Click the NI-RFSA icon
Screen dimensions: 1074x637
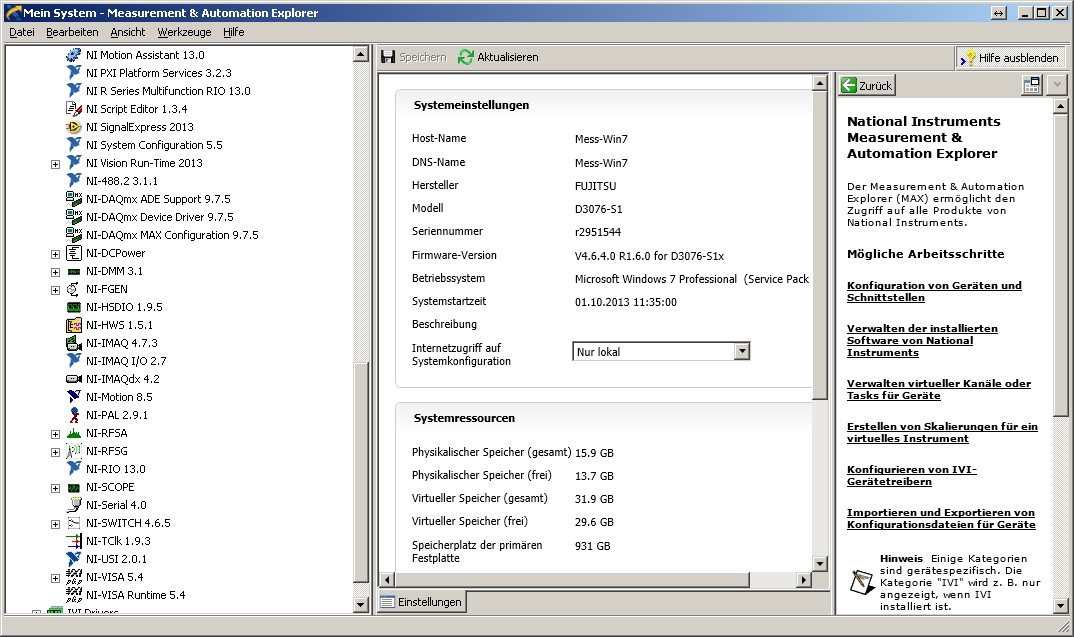click(x=73, y=433)
